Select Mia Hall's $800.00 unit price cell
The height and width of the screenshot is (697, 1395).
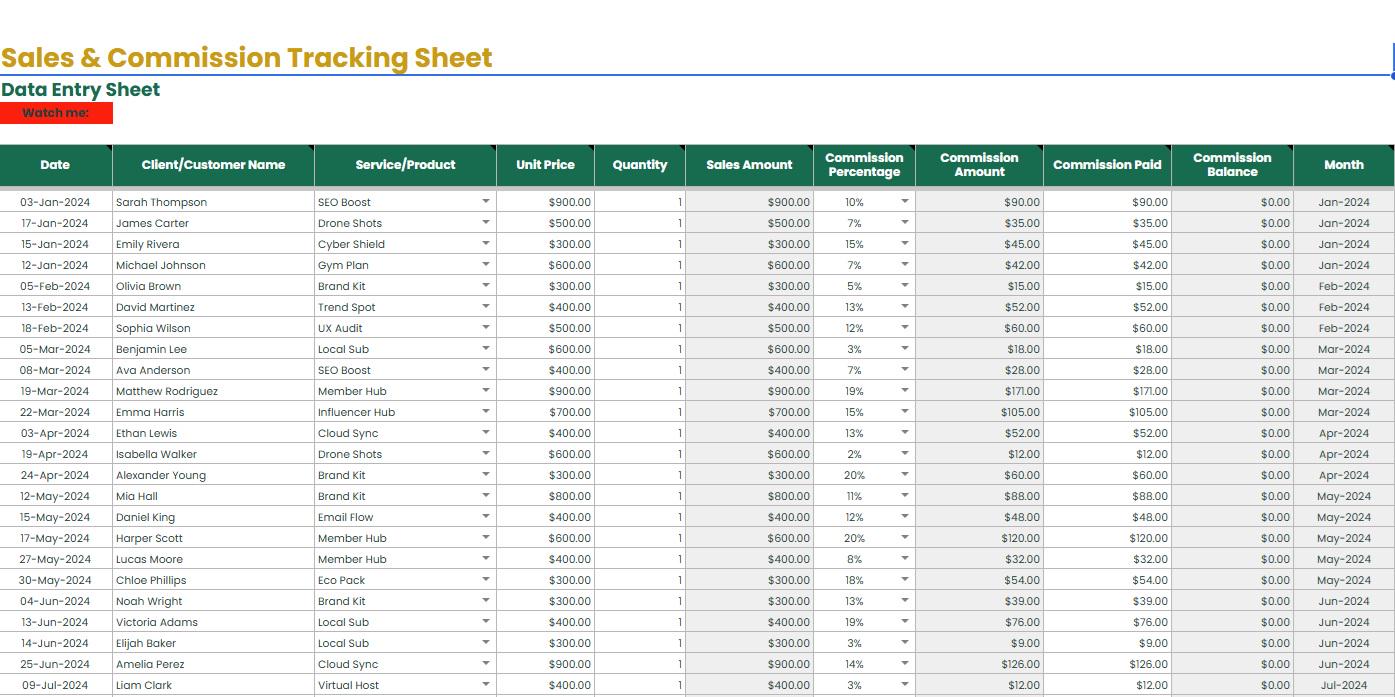(x=545, y=496)
